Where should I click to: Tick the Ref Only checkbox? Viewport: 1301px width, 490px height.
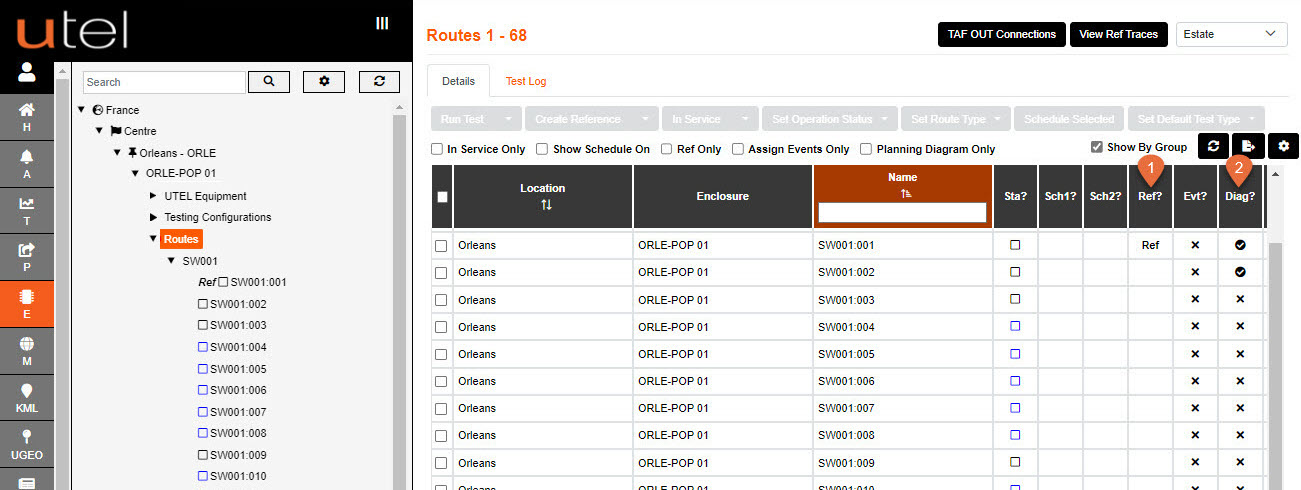[668, 149]
